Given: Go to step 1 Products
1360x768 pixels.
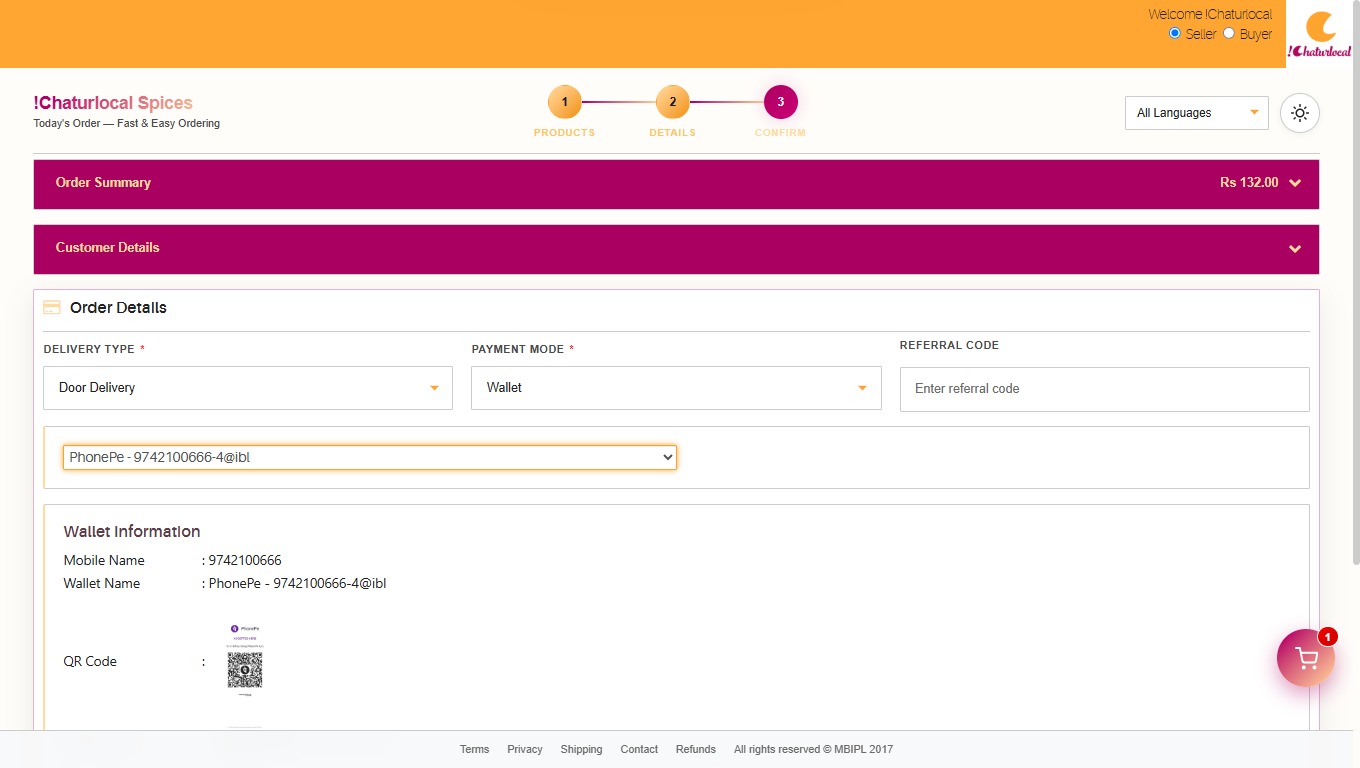Looking at the screenshot, I should 564,102.
